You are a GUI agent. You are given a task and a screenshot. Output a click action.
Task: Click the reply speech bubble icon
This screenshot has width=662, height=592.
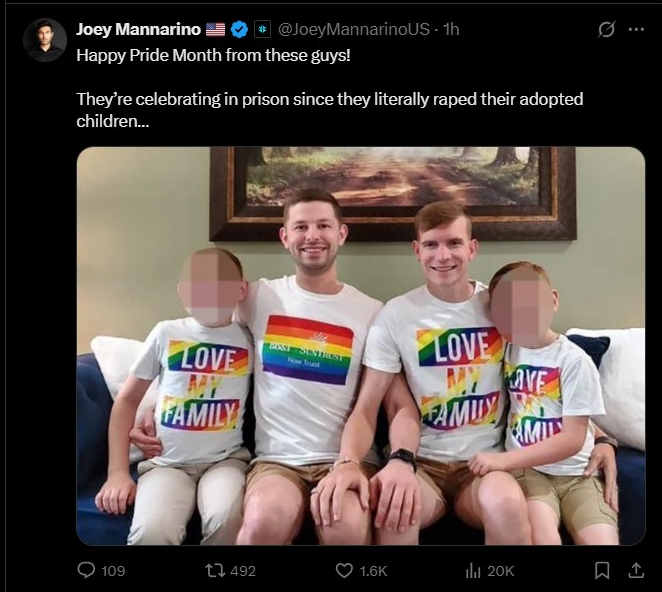click(x=86, y=570)
